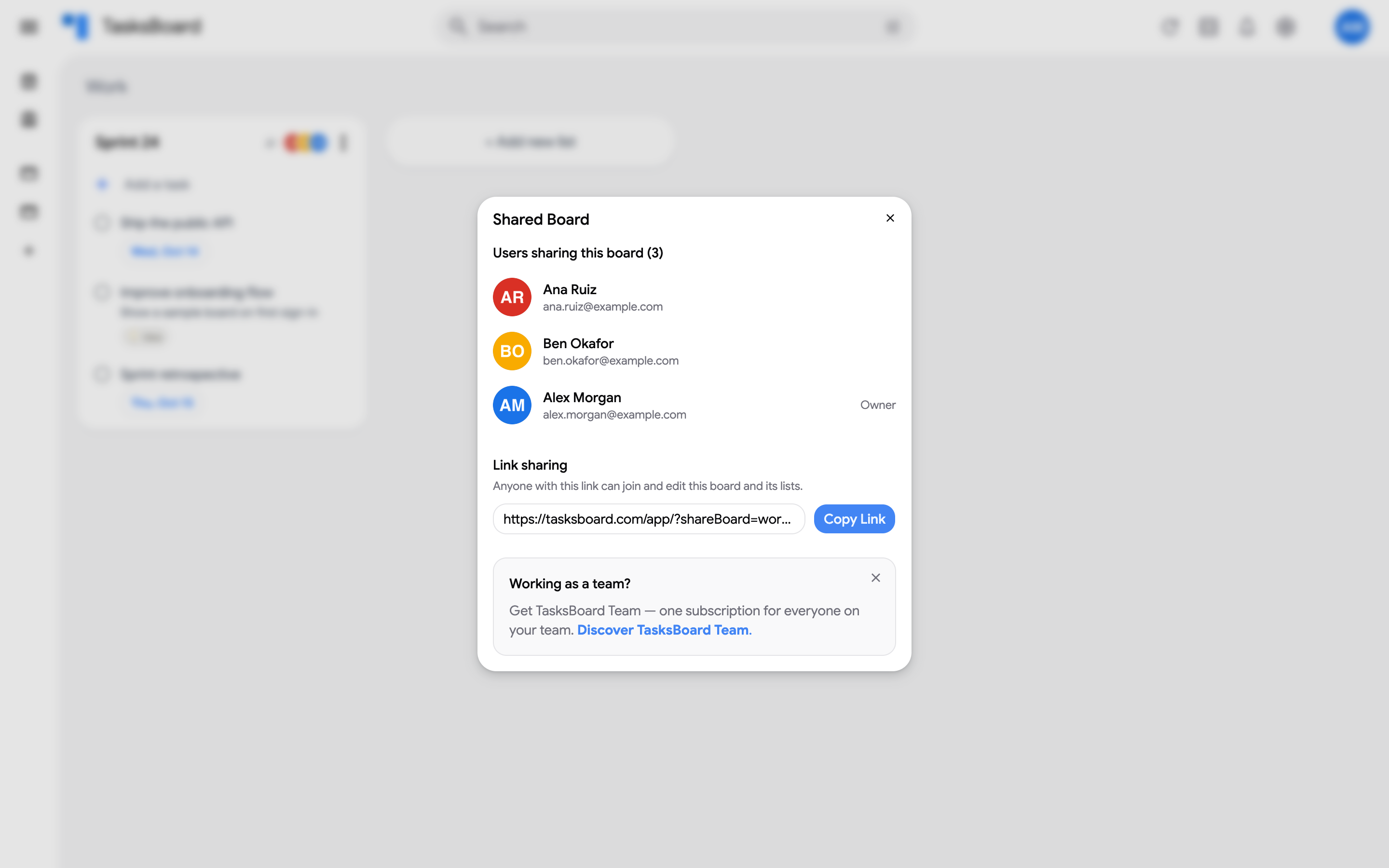This screenshot has width=1389, height=868.
Task: Select the name Alex Morgan
Action: [x=582, y=397]
